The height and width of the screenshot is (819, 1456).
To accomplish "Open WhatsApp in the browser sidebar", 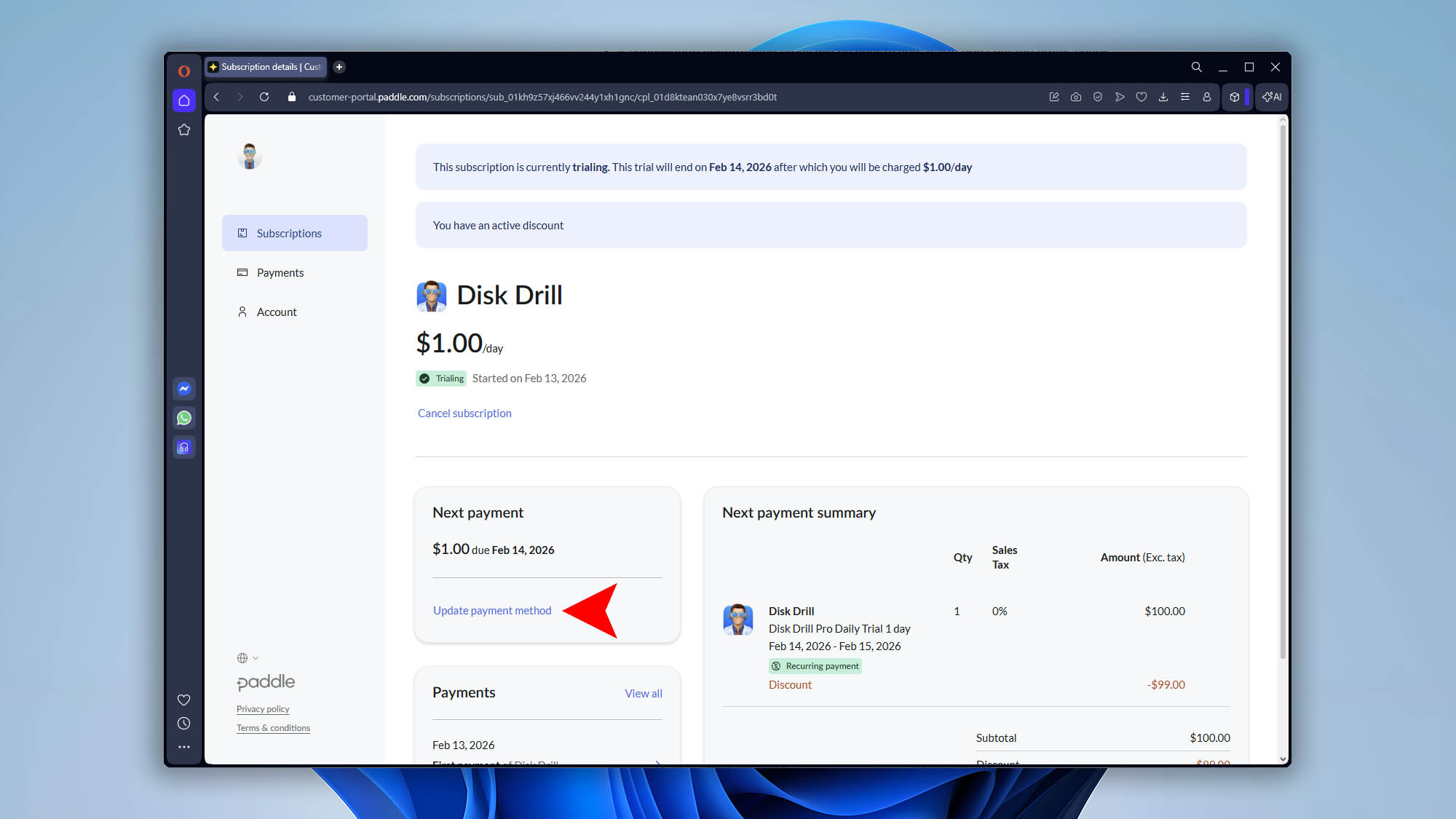I will 184,418.
